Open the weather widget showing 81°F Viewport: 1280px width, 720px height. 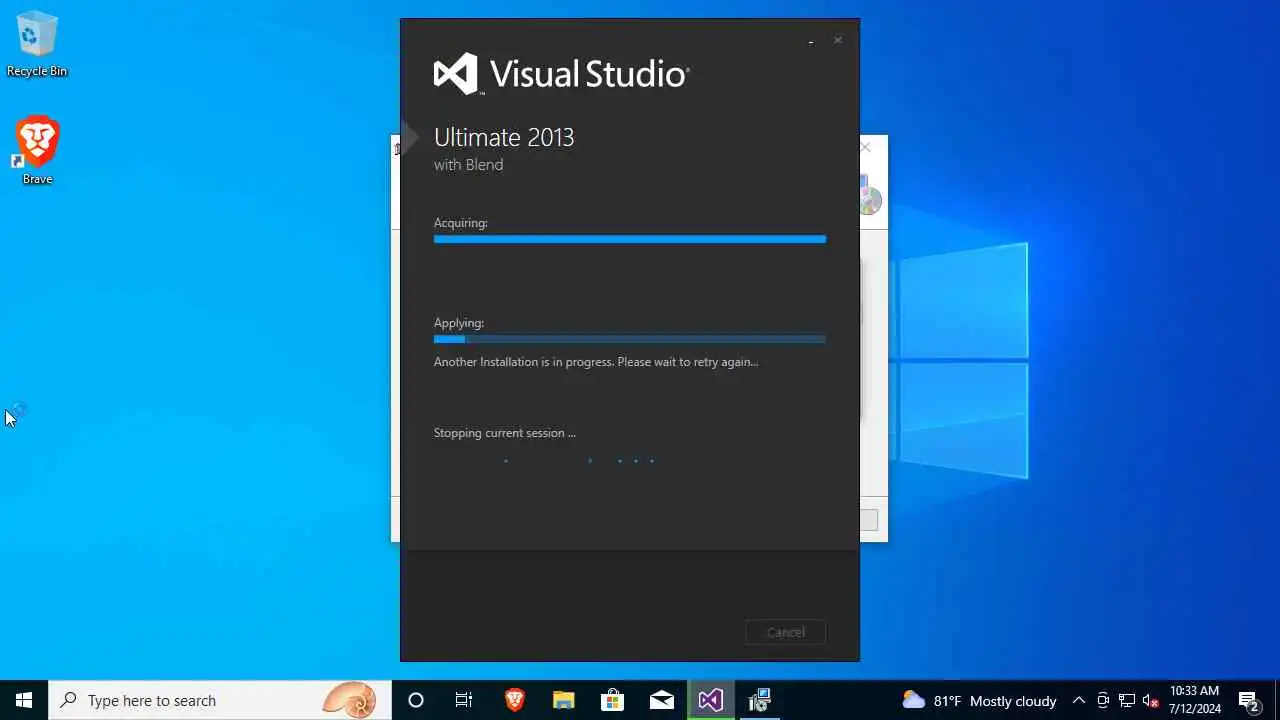[979, 700]
